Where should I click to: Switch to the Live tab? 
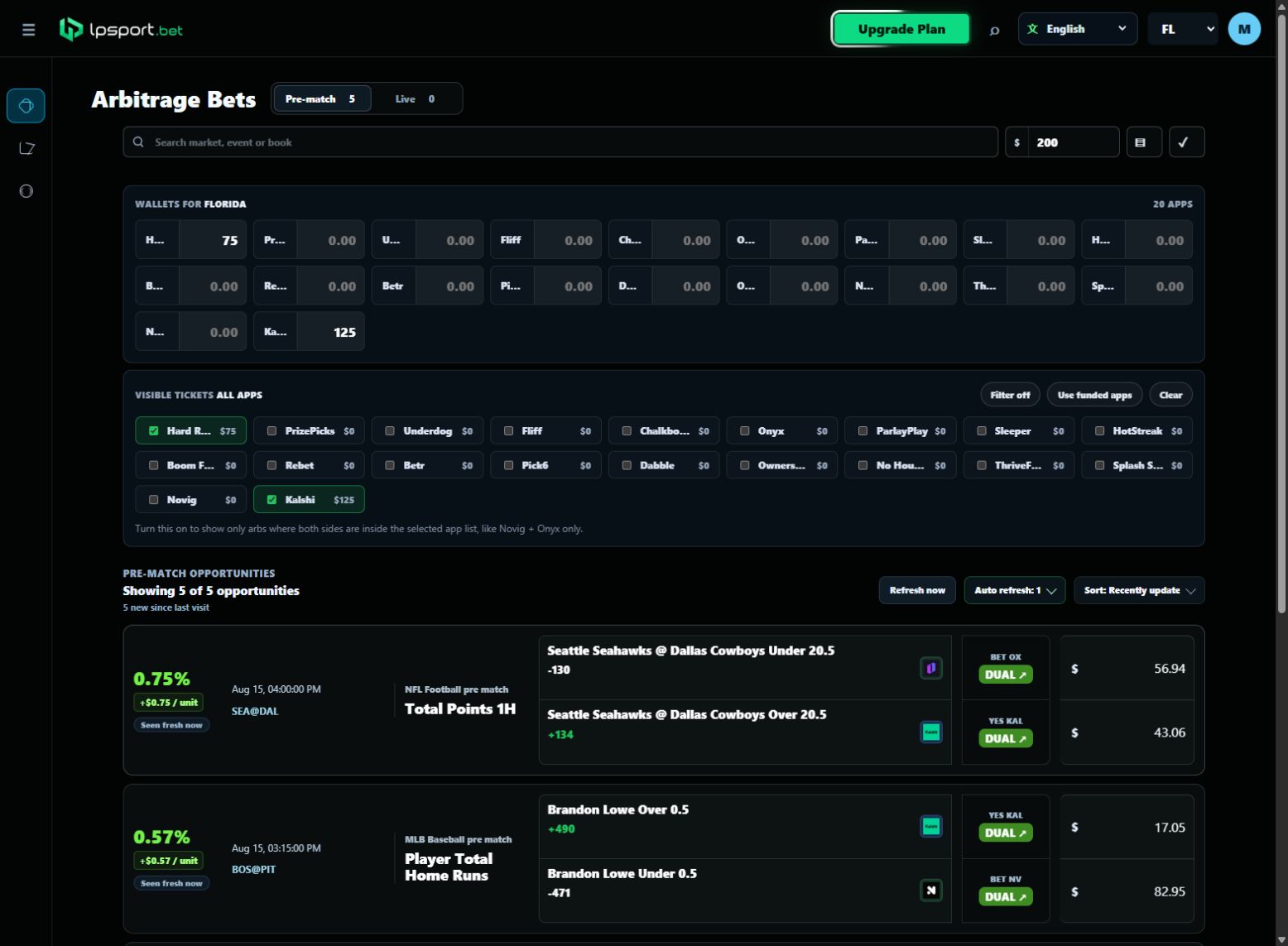pyautogui.click(x=415, y=98)
